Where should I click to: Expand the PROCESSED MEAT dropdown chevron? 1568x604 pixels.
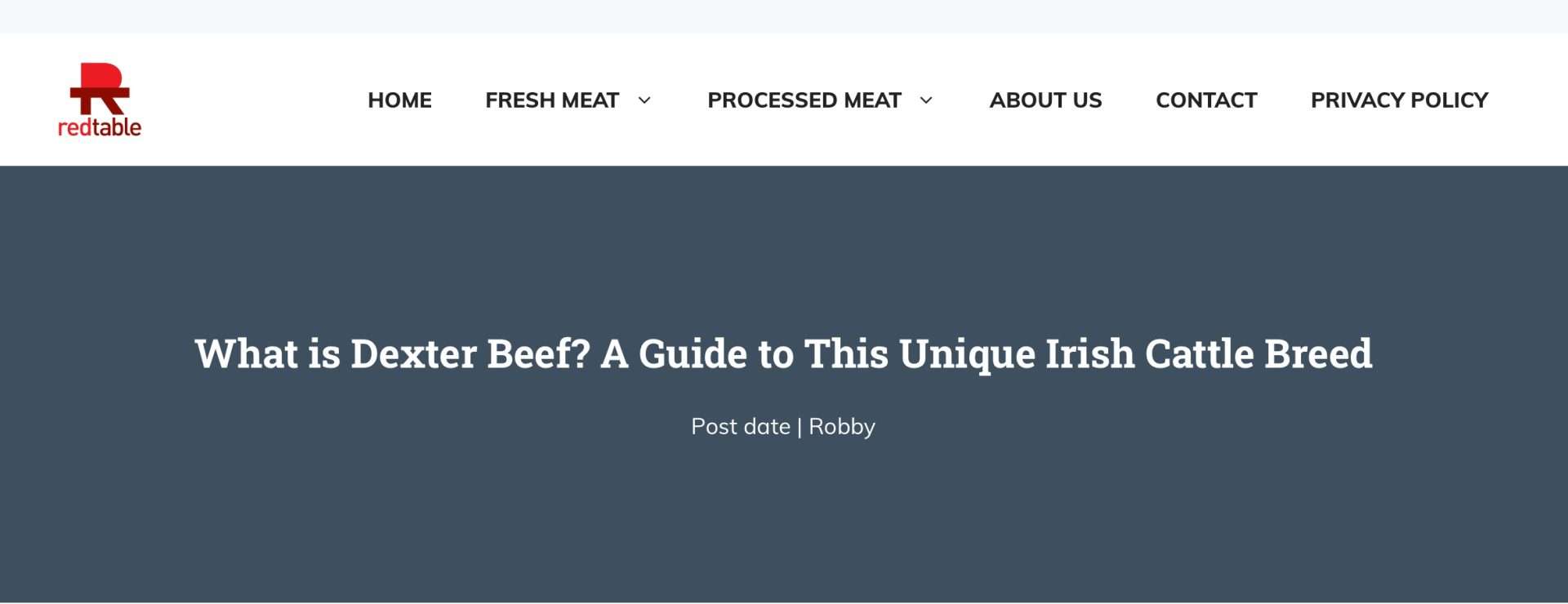tap(927, 101)
